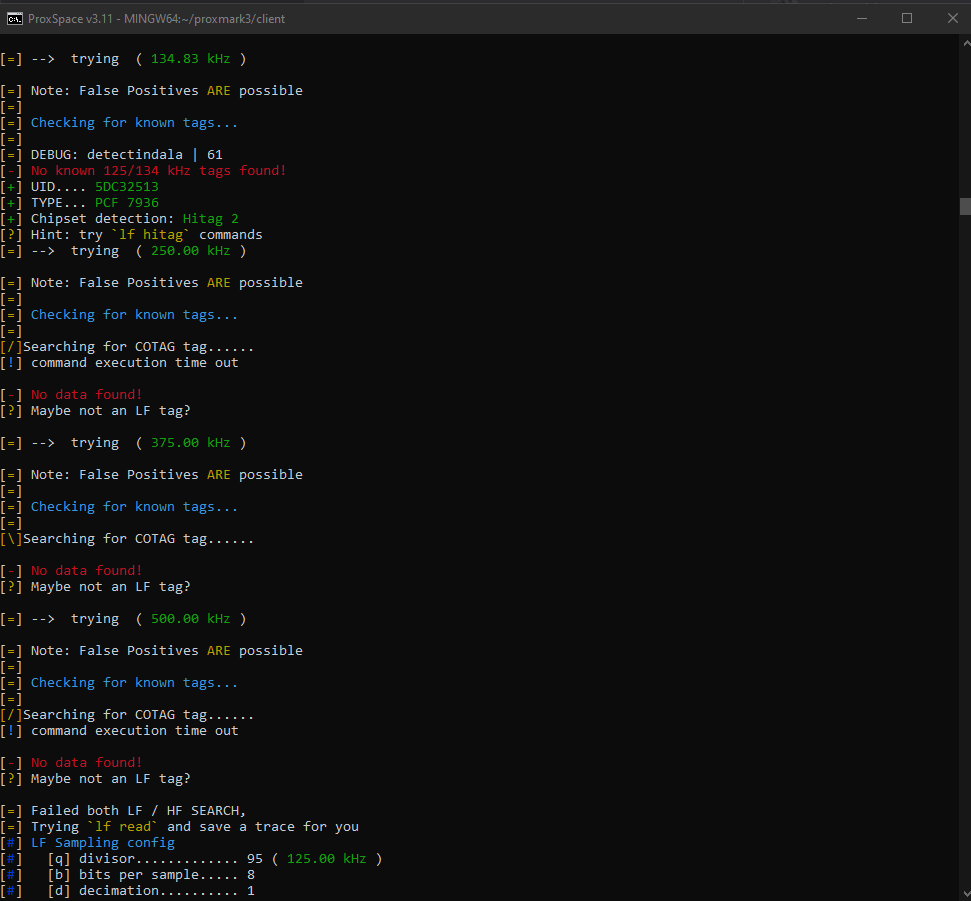
Task: Click the "LF Sampling config" heading
Action: point(103,843)
